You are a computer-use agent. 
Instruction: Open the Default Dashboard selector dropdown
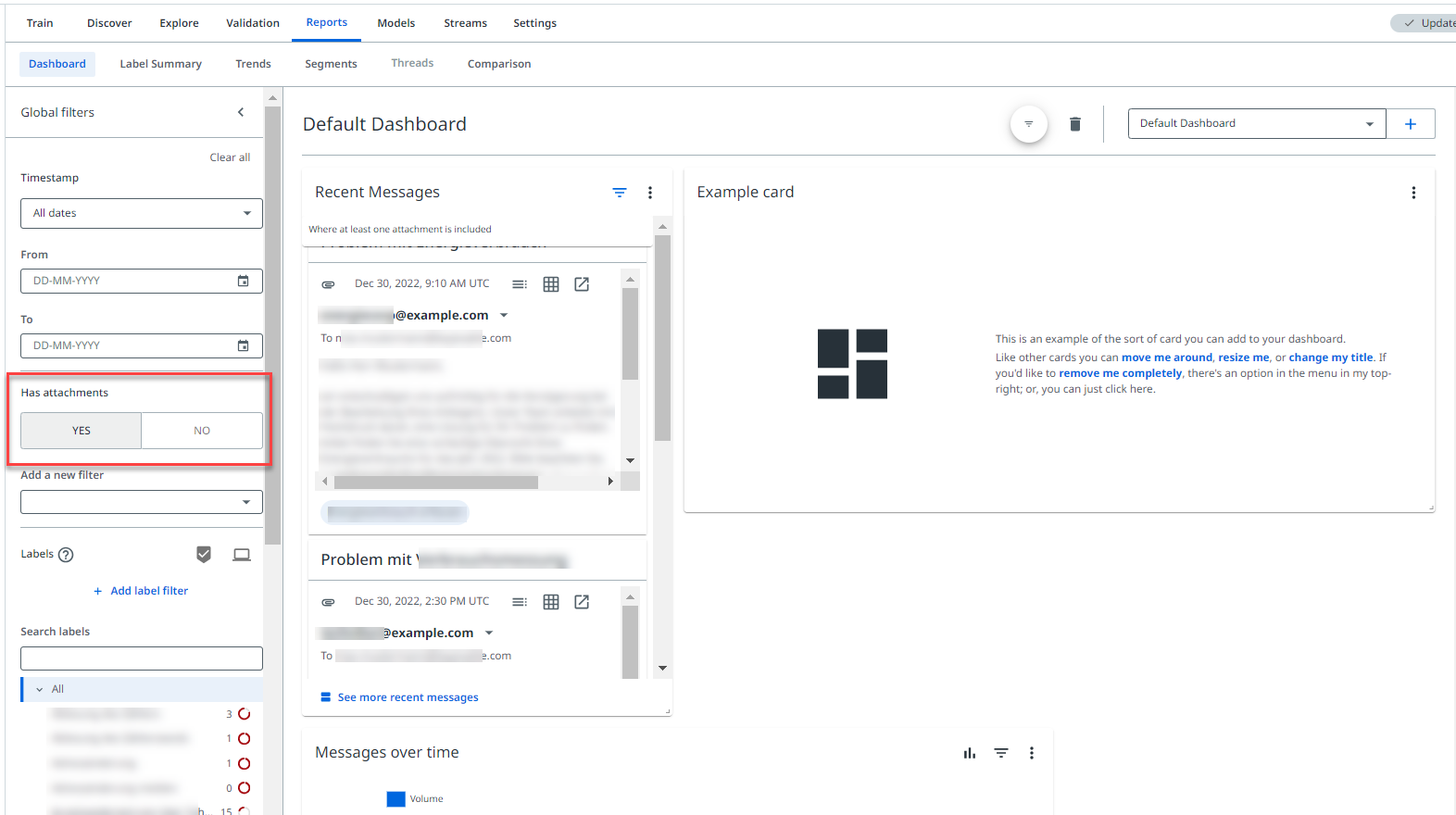pyautogui.click(x=1256, y=124)
